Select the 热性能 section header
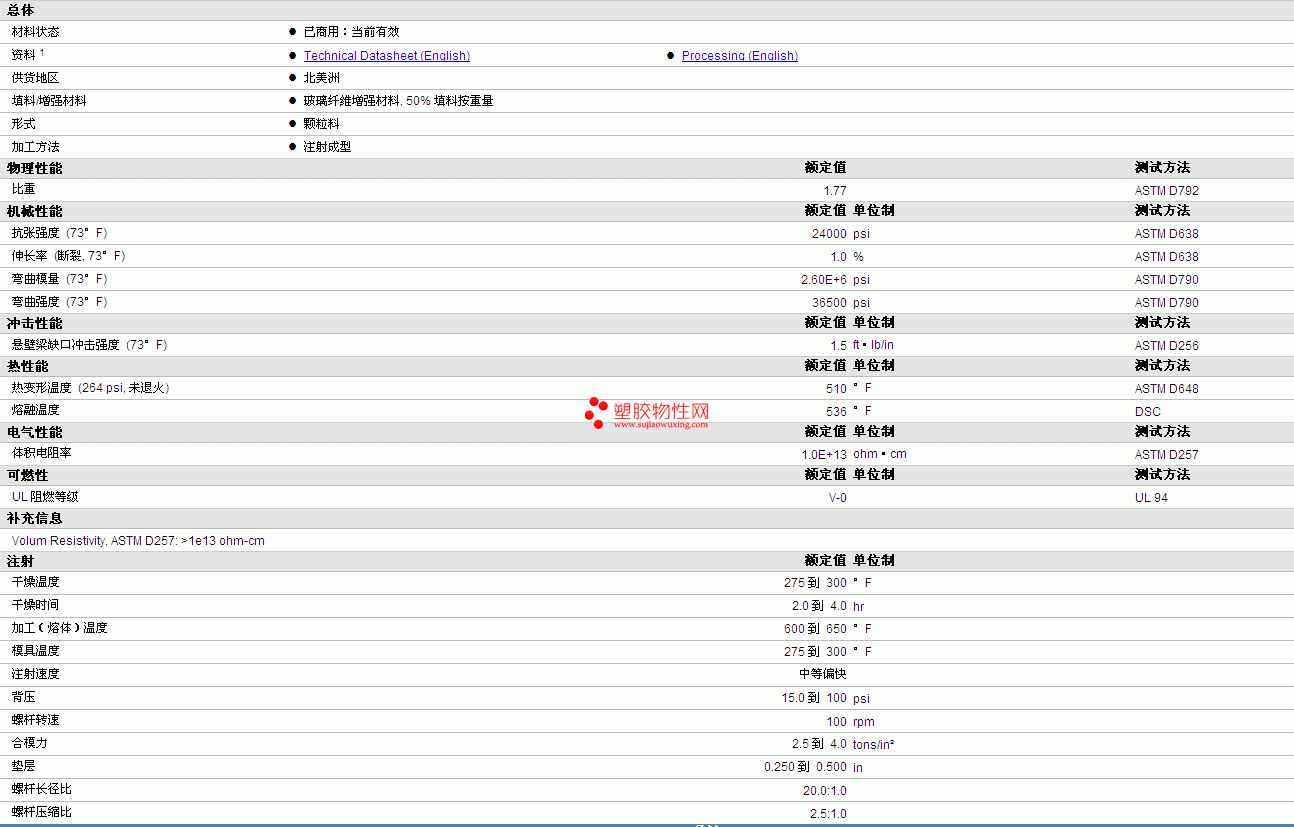 pos(27,366)
